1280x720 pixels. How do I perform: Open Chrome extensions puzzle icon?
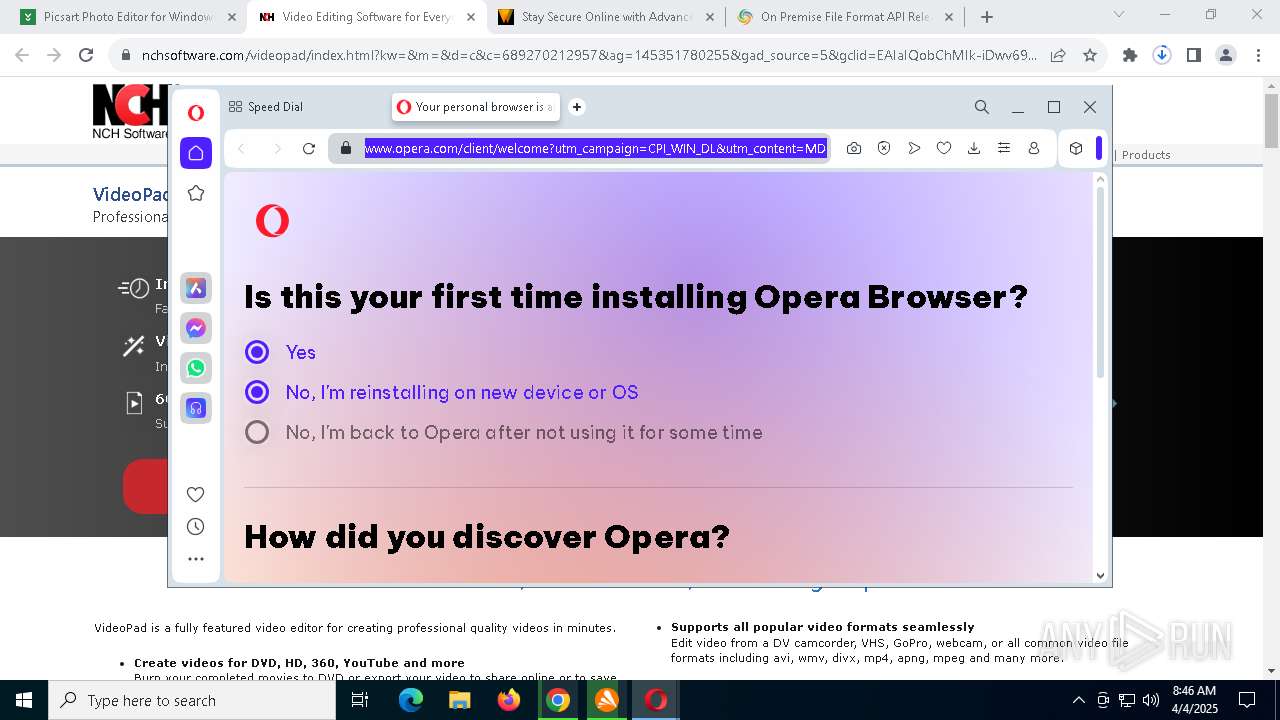[1130, 56]
